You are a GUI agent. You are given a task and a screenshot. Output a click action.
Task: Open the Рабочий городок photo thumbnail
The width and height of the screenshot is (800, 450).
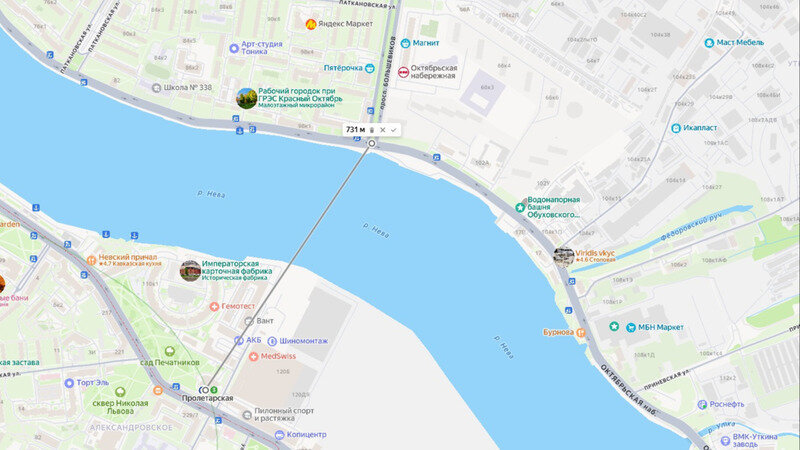[246, 98]
